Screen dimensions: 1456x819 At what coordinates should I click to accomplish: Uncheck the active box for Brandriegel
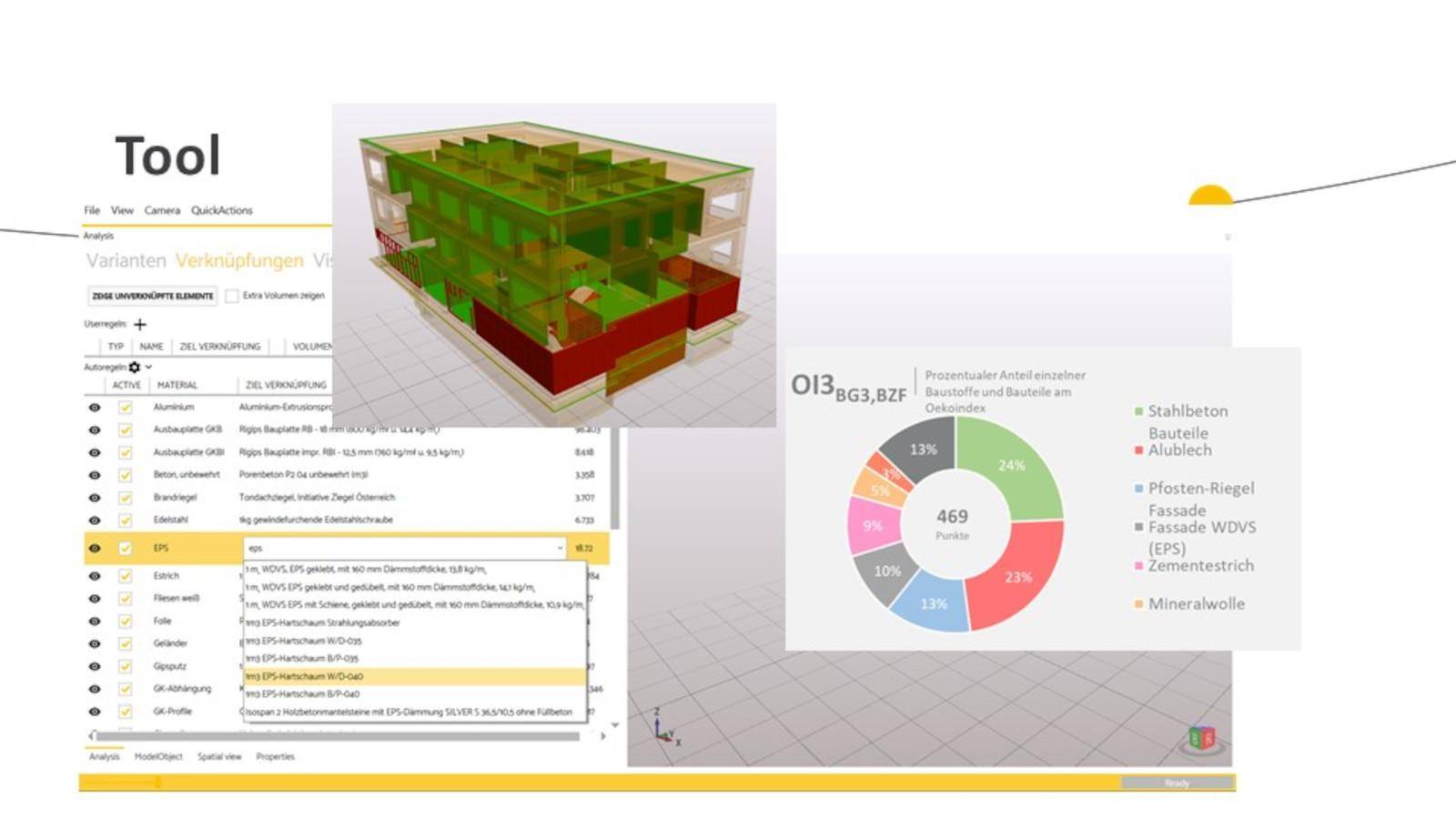126,498
